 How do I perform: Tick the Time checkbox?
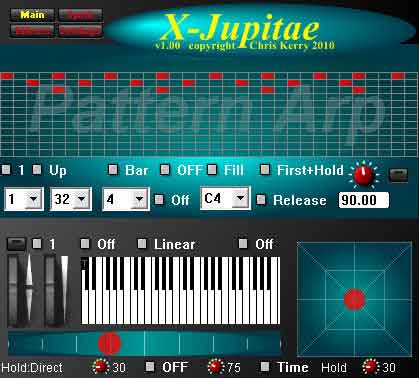click(265, 367)
